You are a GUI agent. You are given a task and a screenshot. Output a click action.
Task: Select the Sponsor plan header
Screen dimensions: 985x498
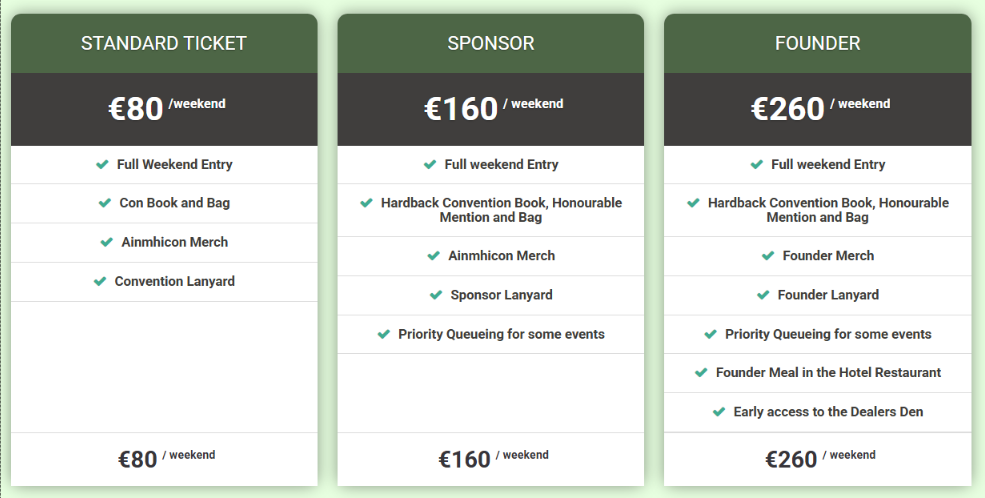[x=491, y=44]
